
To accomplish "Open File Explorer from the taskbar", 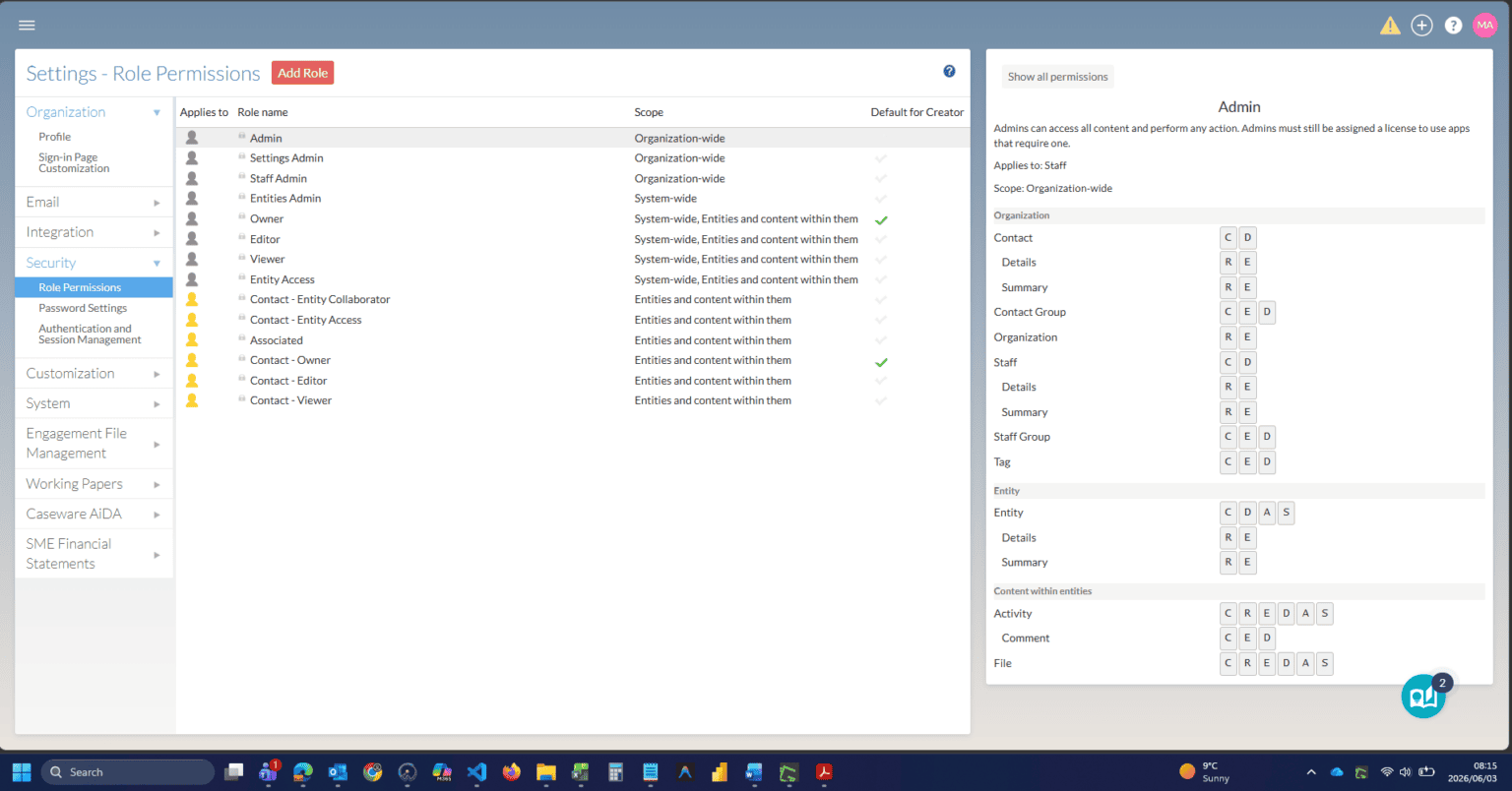I will (546, 772).
